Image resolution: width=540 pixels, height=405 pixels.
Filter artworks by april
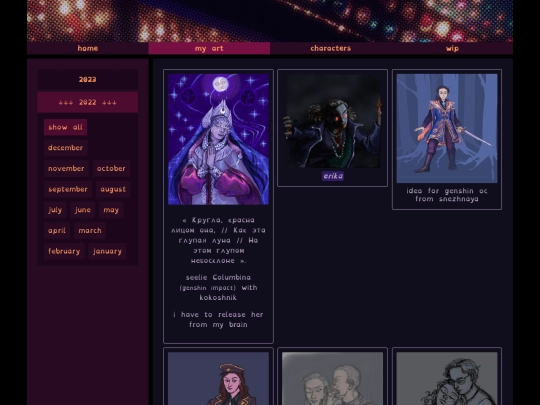pyautogui.click(x=57, y=230)
